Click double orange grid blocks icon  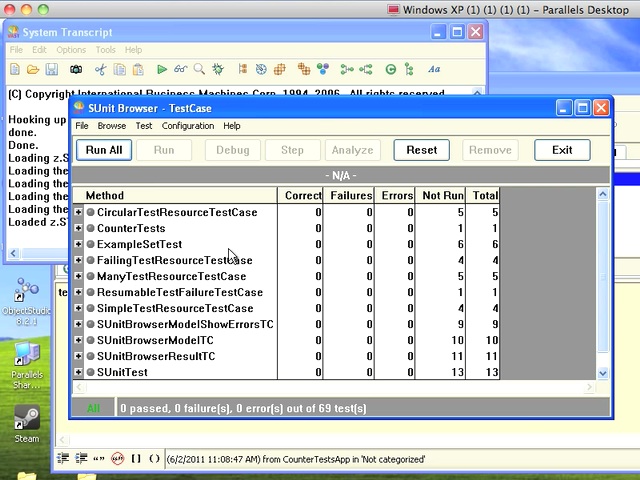[304, 69]
